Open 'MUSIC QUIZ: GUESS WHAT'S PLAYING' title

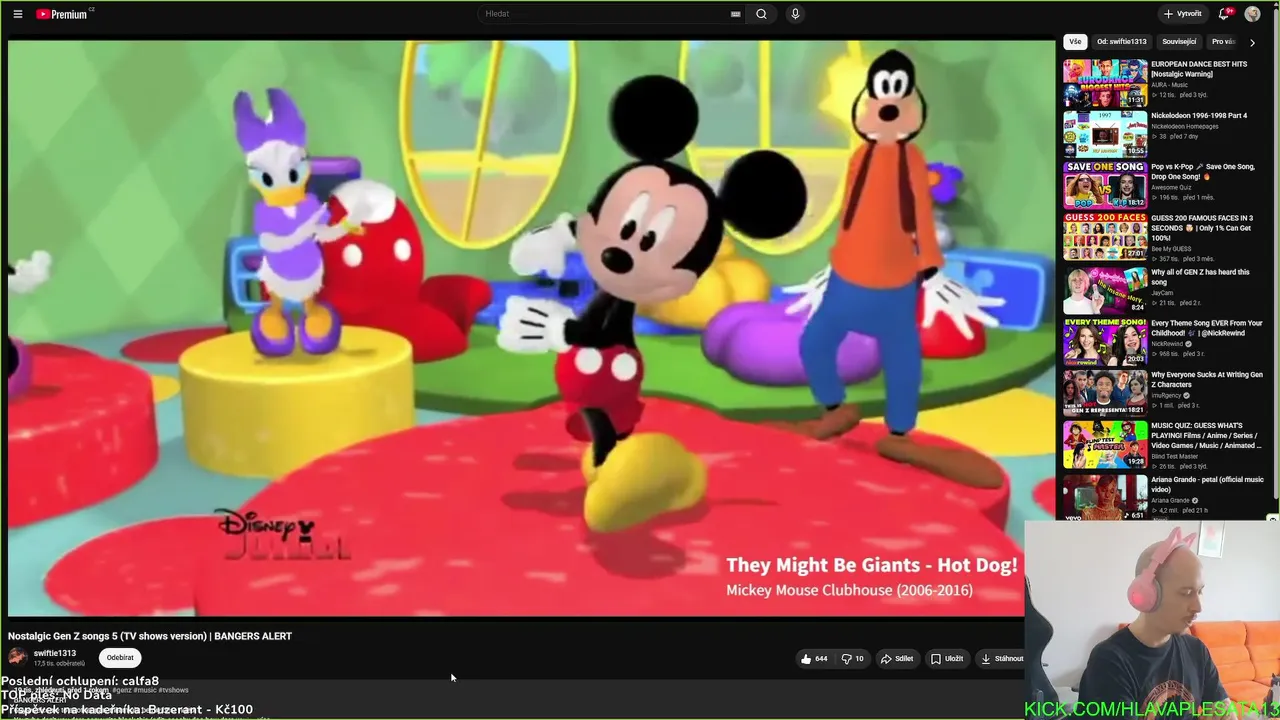(1207, 435)
